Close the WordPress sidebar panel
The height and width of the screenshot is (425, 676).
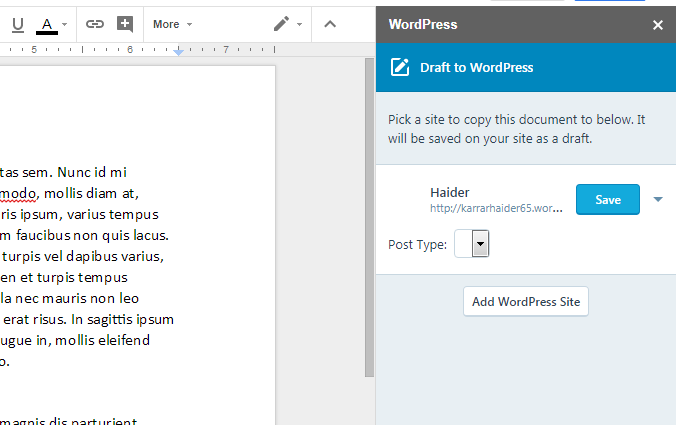[x=657, y=25]
